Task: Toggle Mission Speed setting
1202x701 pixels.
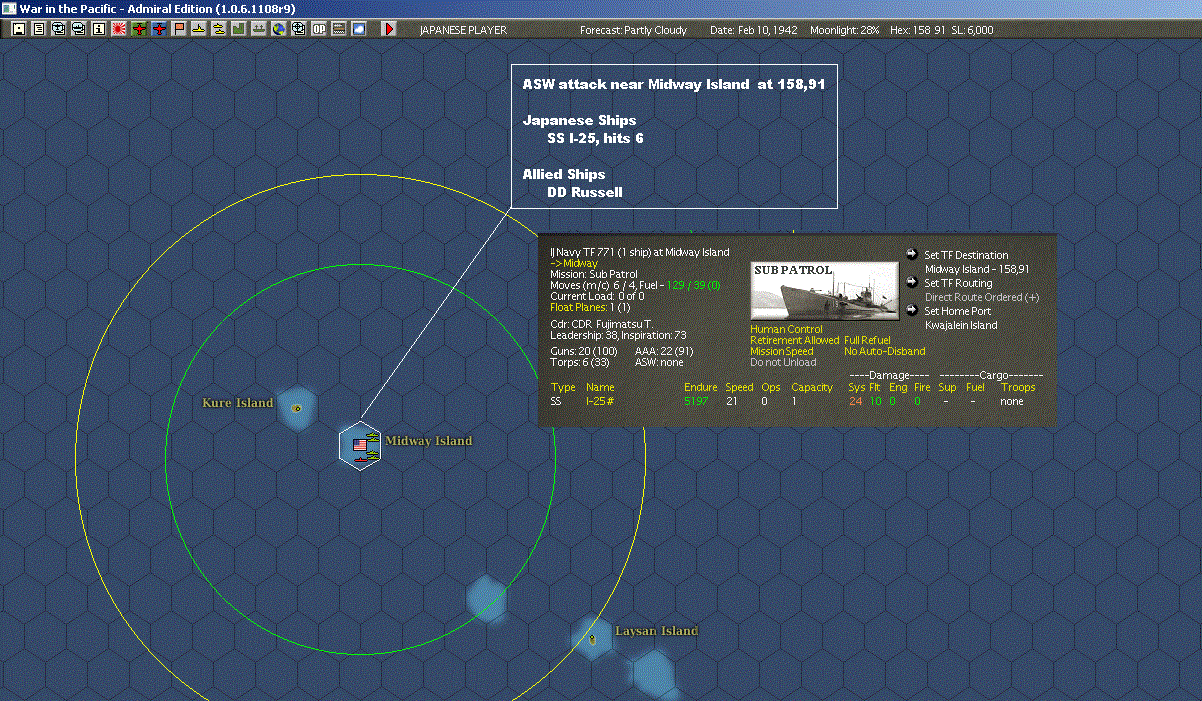Action: point(782,351)
